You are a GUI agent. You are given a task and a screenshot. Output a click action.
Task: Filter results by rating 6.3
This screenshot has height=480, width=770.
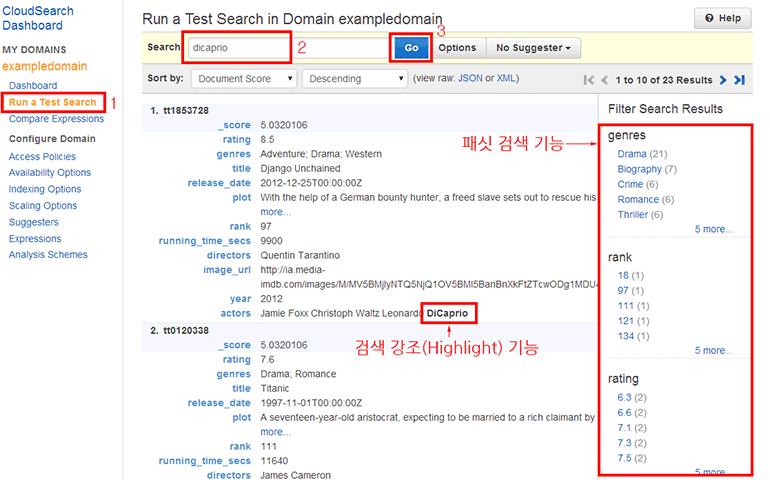click(x=625, y=397)
